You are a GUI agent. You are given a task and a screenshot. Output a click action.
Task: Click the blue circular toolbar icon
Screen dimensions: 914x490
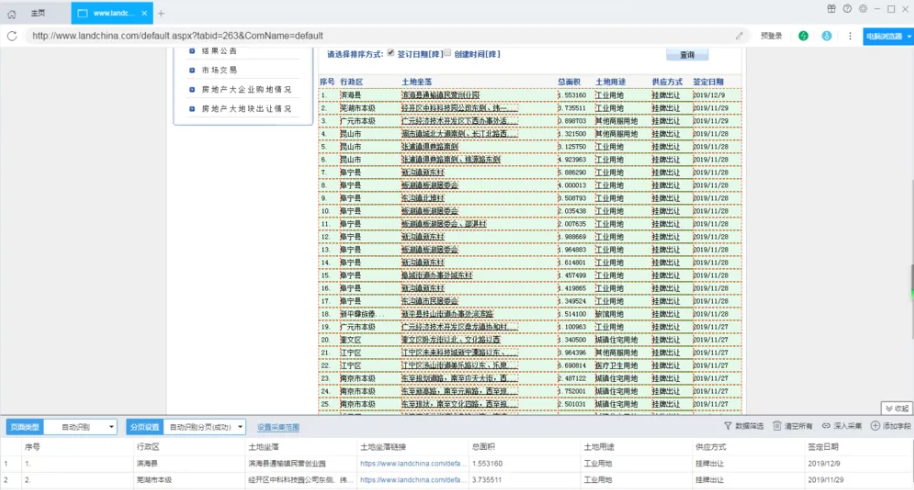[x=826, y=36]
